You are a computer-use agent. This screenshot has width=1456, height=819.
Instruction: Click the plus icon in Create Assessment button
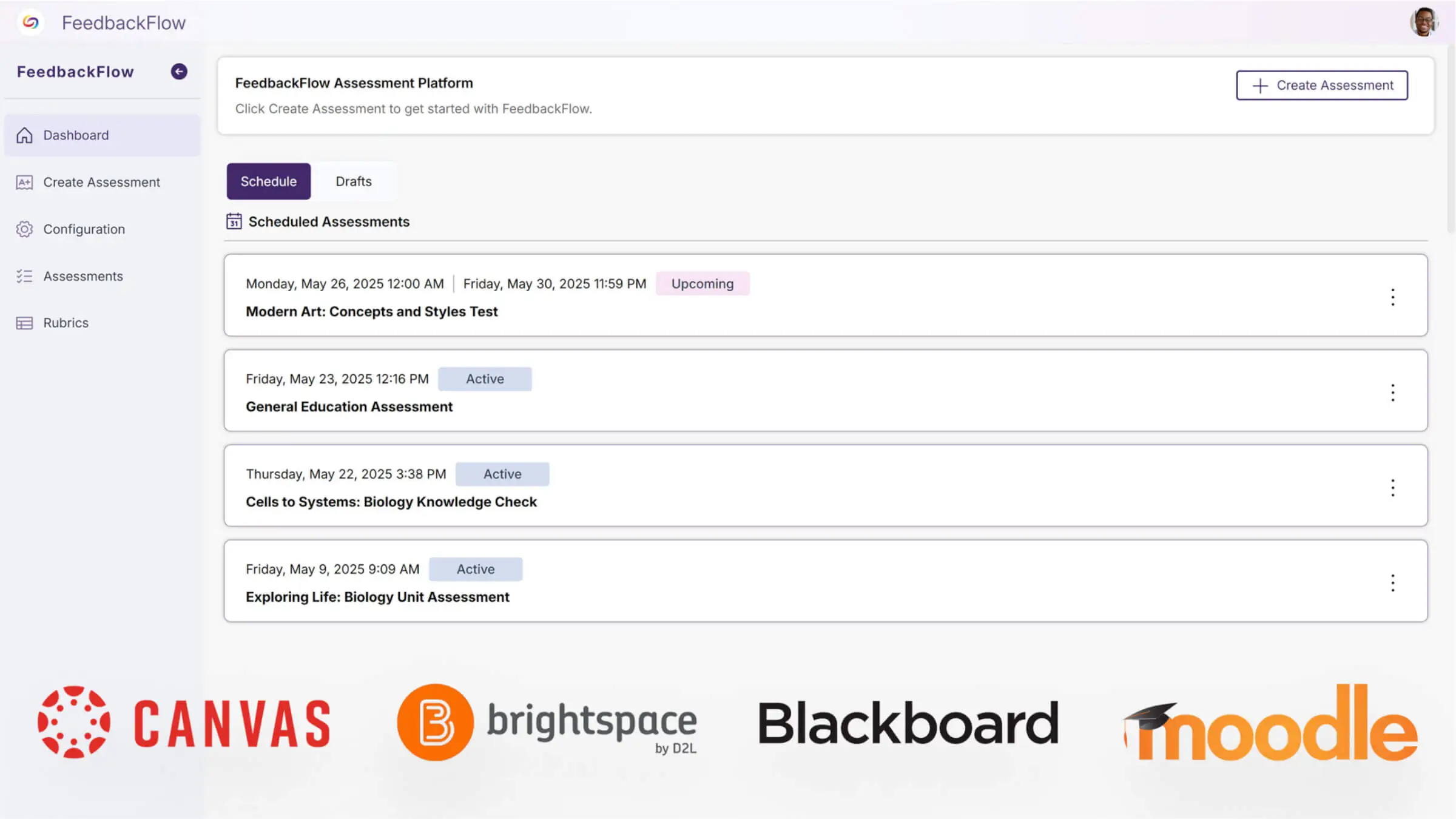point(1260,86)
